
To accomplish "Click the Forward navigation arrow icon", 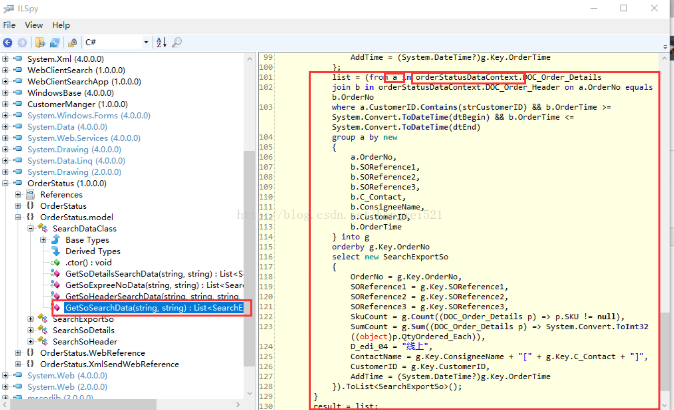I will (x=22, y=42).
